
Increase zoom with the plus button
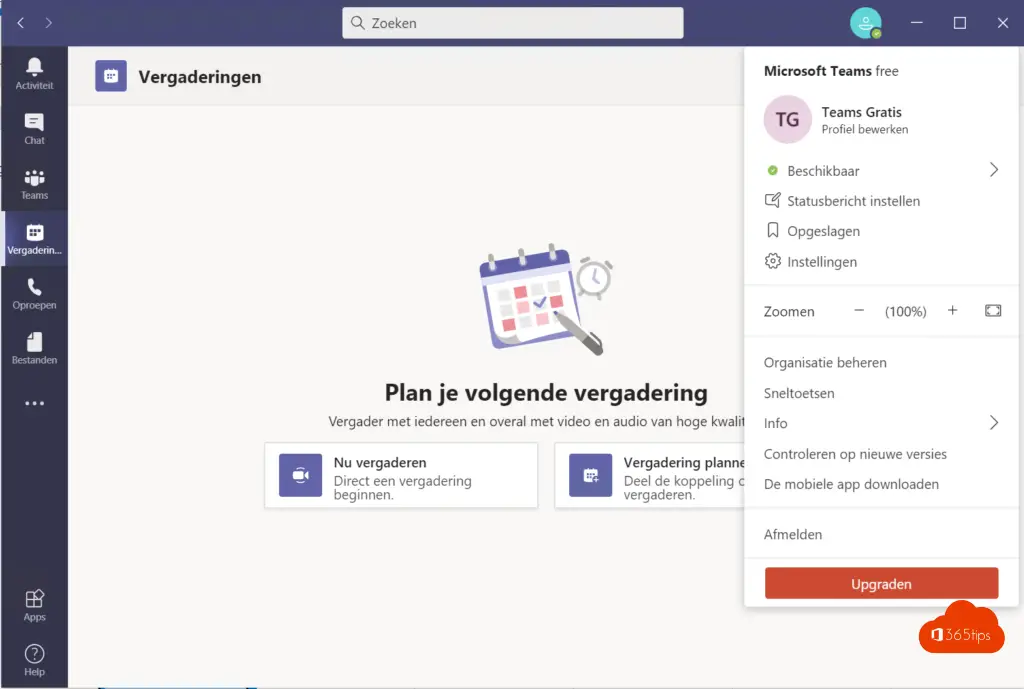pyautogui.click(x=952, y=311)
